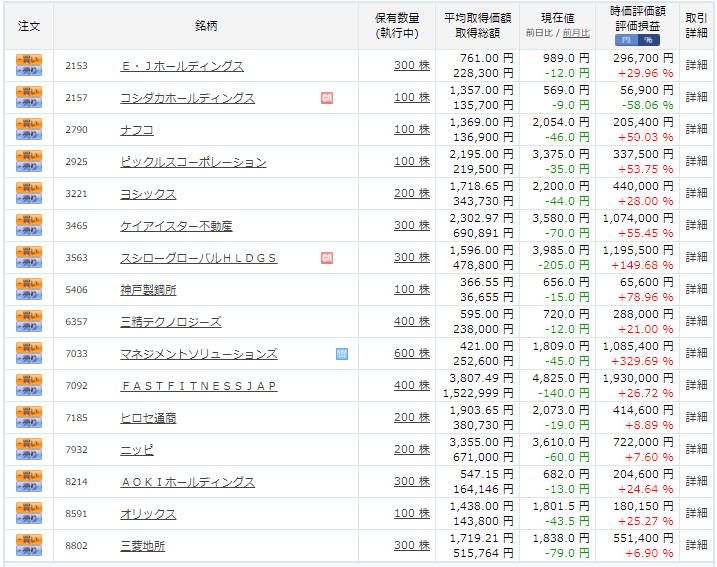
Task: Switch 評価損益 display to %
Action: [648, 40]
